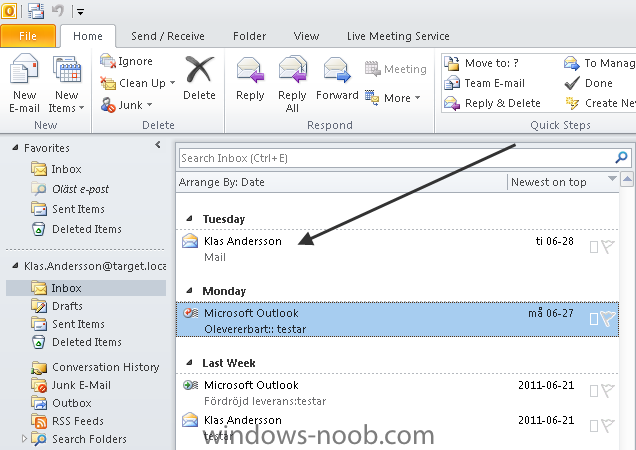The height and width of the screenshot is (450, 636).
Task: Collapse the Monday message group
Action: [189, 291]
